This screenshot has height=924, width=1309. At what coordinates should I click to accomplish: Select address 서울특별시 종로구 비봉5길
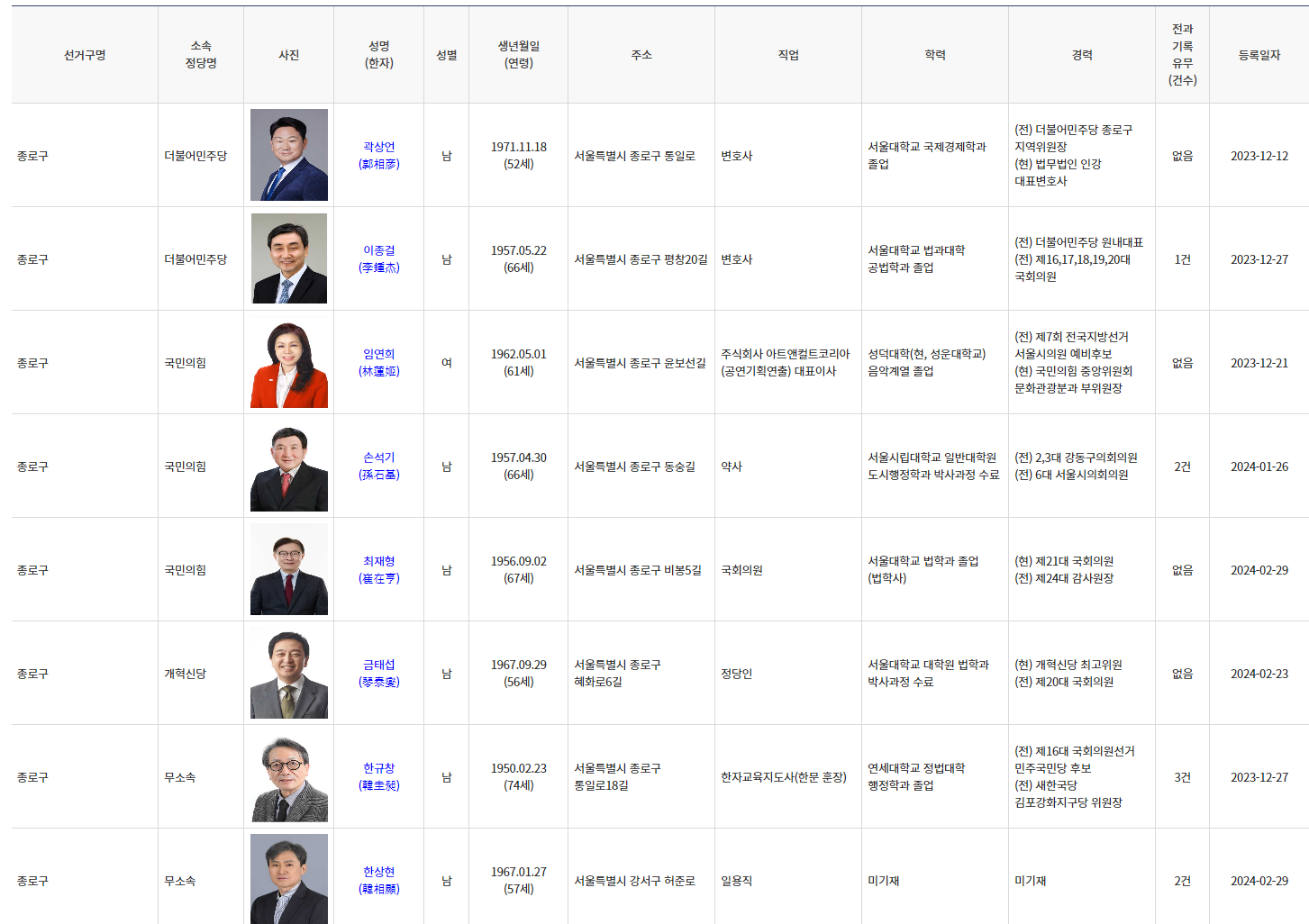pos(638,570)
